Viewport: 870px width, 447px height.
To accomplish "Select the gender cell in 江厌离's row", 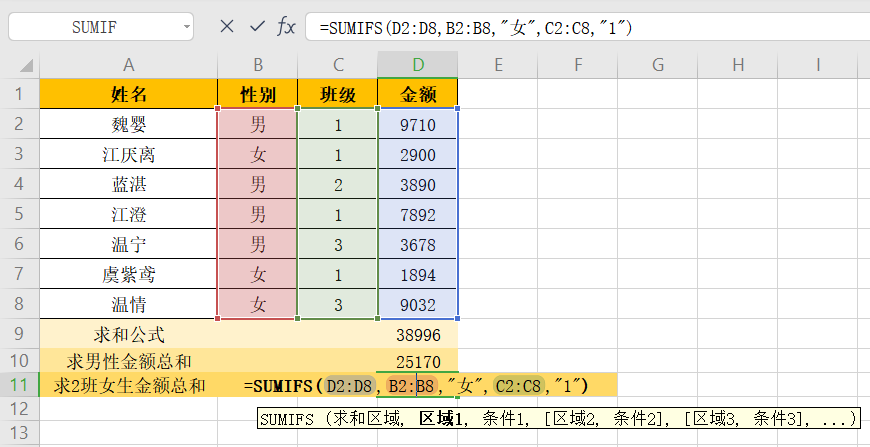I will pyautogui.click(x=257, y=154).
